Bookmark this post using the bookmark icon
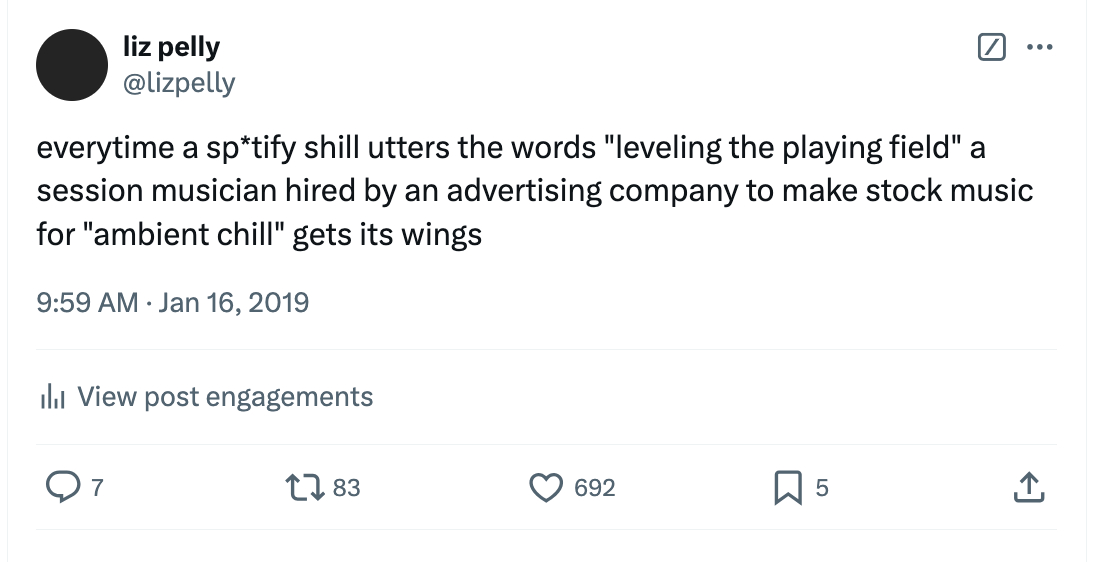1094x562 pixels. [787, 488]
